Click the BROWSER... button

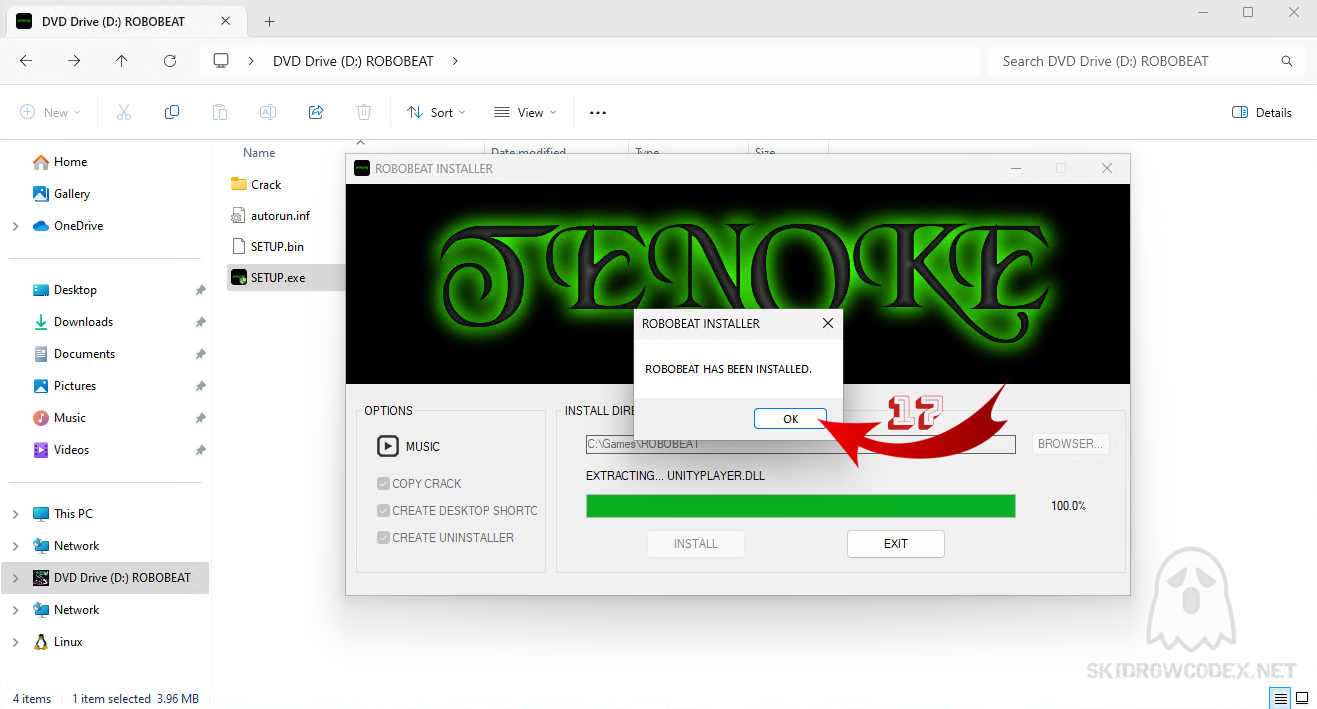pos(1070,444)
